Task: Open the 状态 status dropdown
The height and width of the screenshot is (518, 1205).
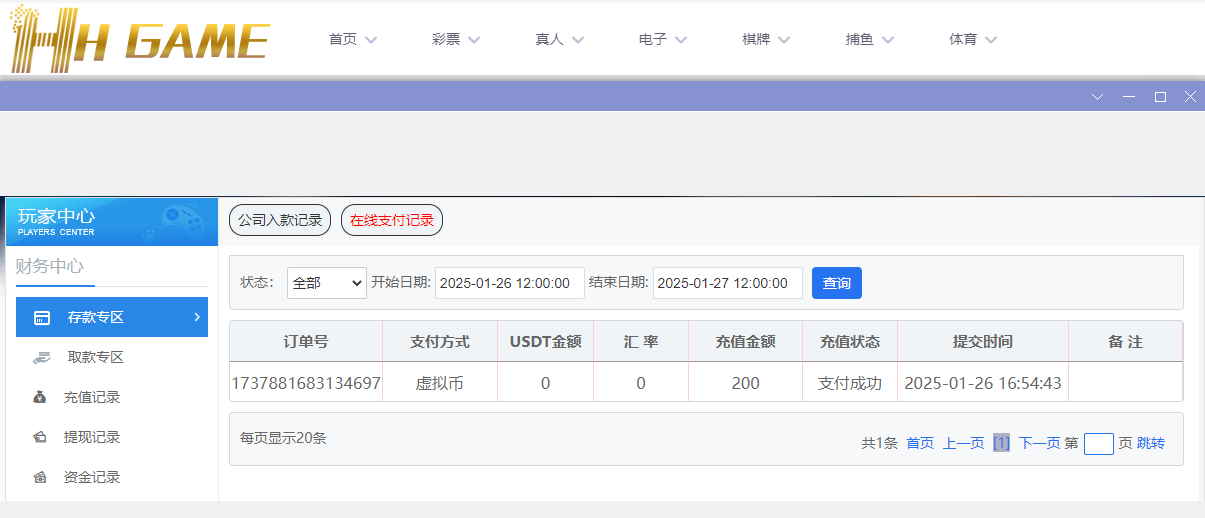Action: pos(327,283)
